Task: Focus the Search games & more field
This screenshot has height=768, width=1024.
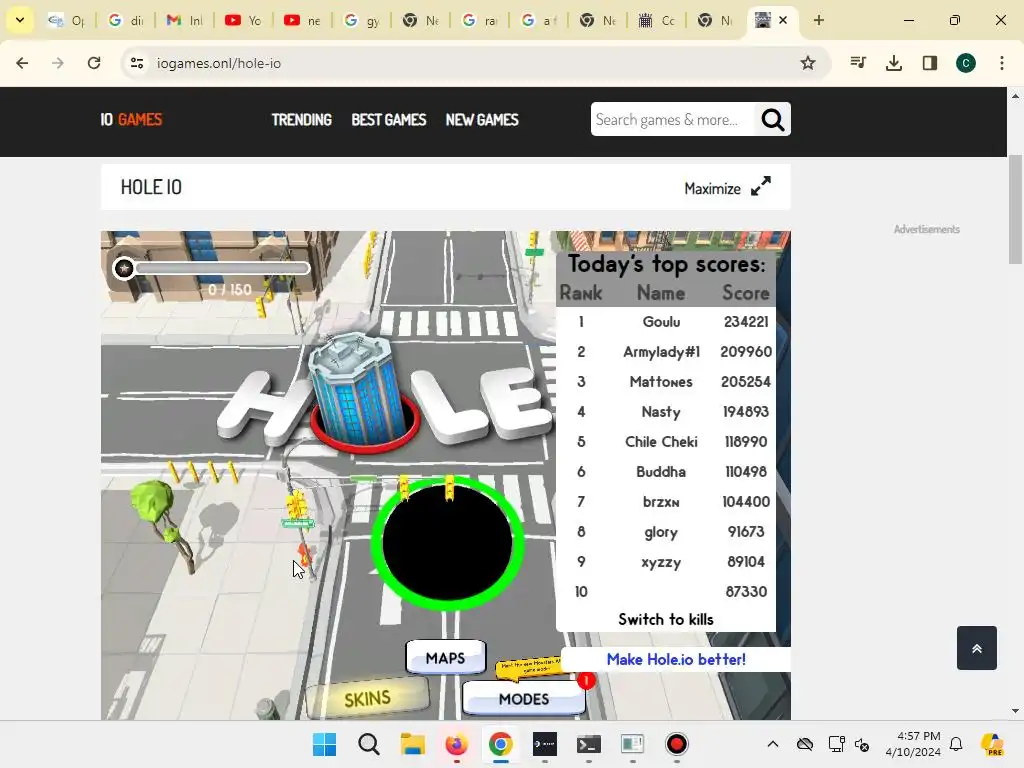Action: (672, 120)
